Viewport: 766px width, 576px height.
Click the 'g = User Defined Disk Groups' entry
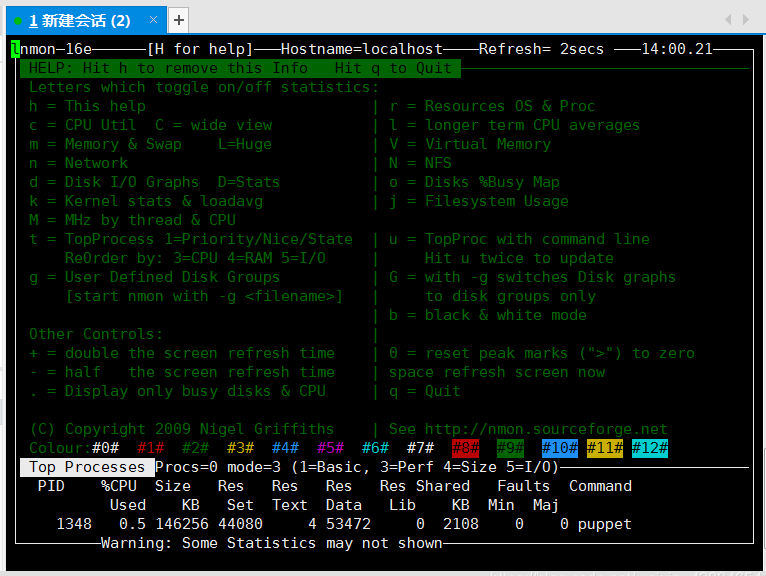(x=154, y=277)
